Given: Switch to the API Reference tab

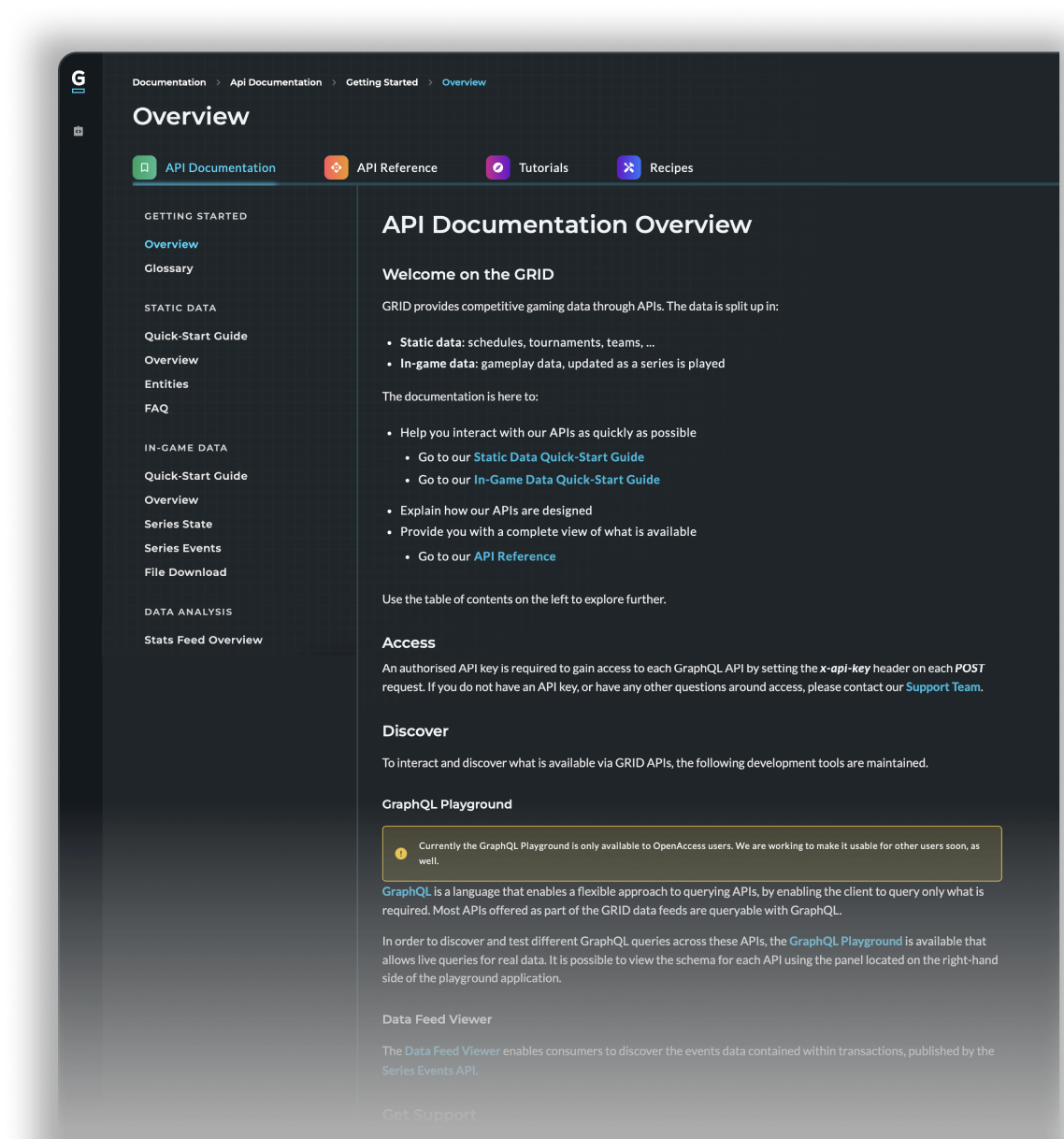Looking at the screenshot, I should tap(396, 167).
